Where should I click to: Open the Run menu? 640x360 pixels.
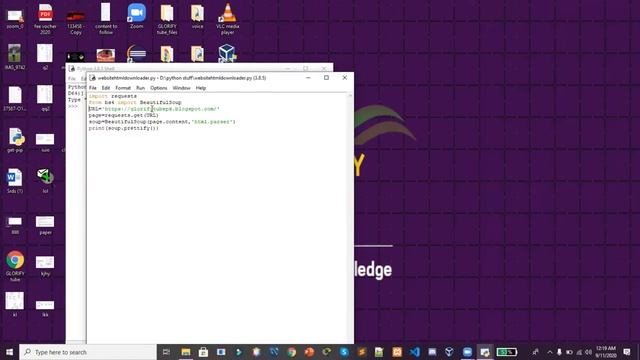coord(140,88)
